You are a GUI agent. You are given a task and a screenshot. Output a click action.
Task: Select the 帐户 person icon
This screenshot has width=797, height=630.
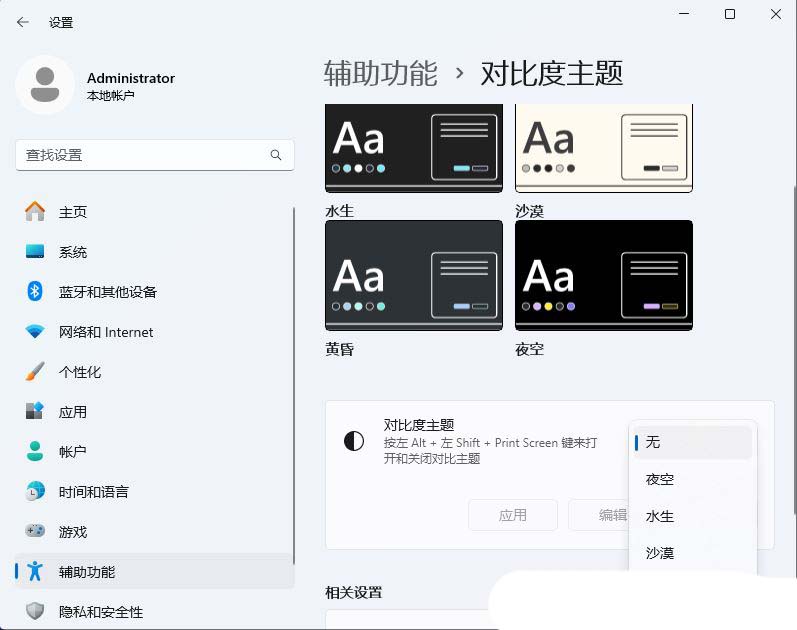click(35, 452)
